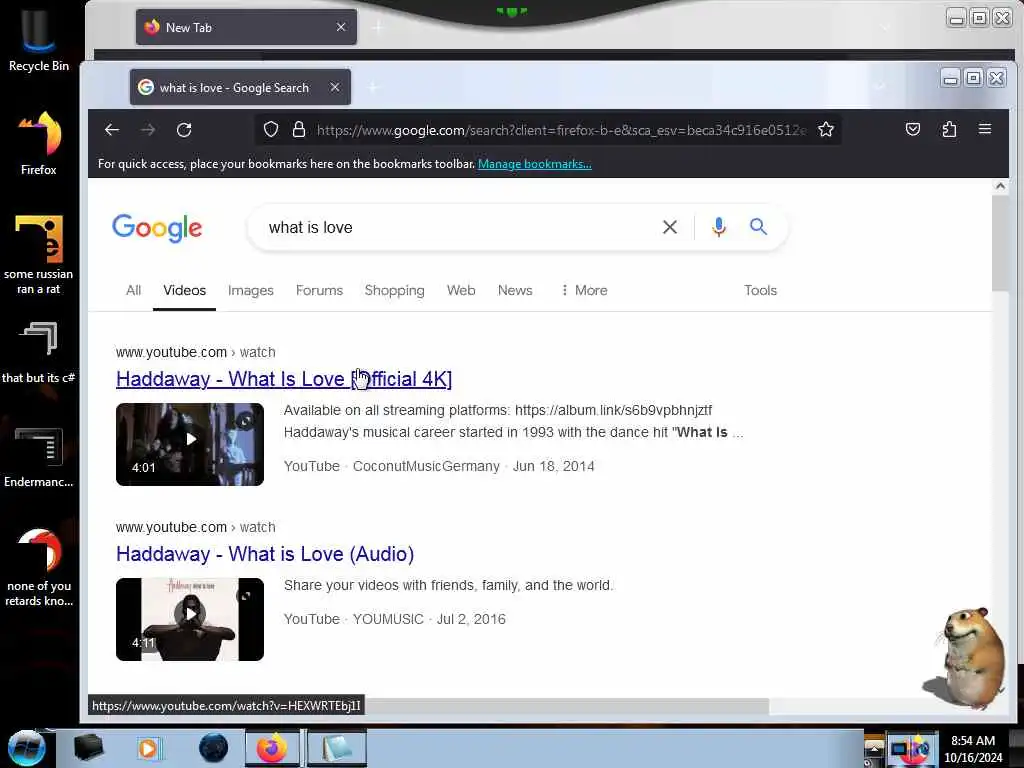Open a new tab with the plus button

click(373, 87)
